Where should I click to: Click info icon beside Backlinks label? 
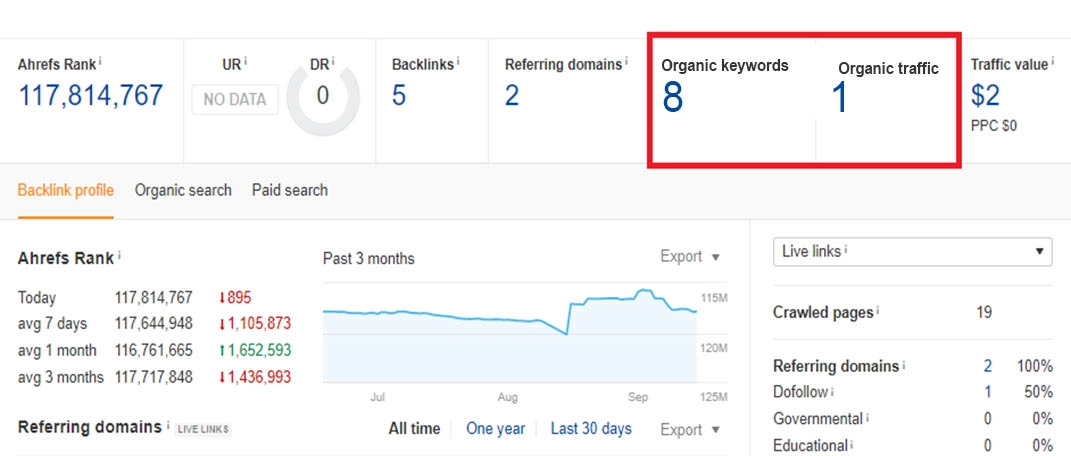click(458, 62)
